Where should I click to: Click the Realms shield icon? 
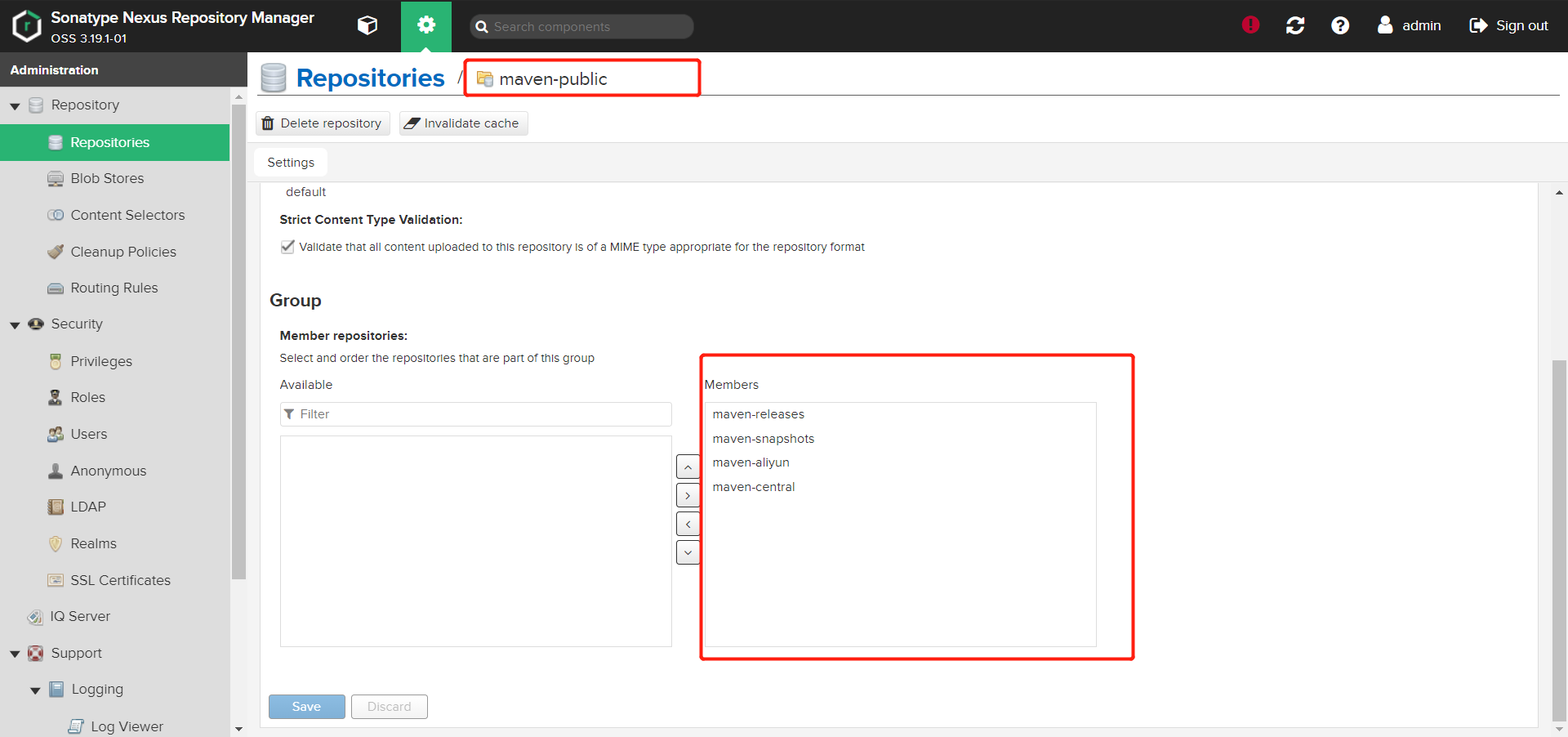tap(56, 543)
